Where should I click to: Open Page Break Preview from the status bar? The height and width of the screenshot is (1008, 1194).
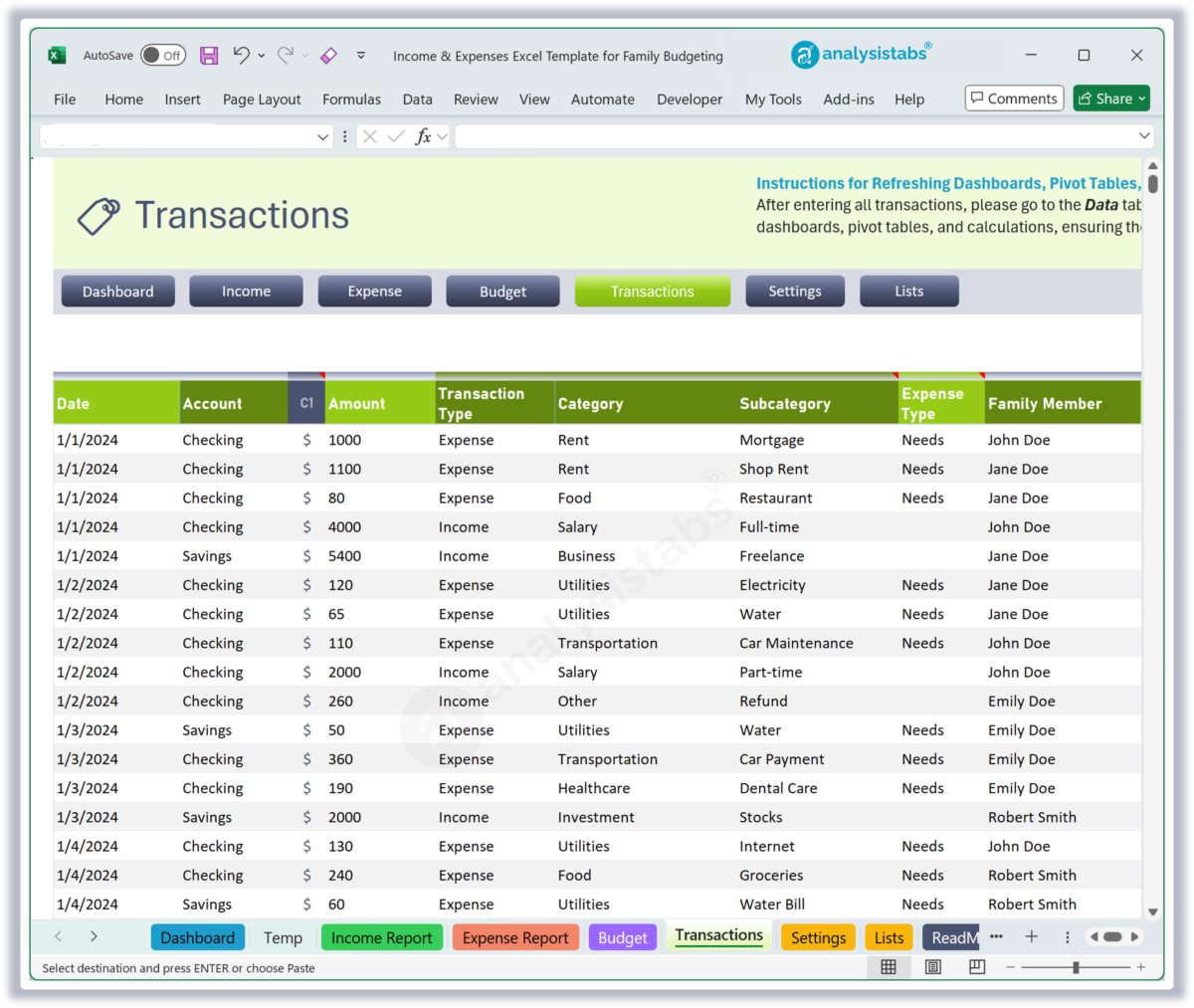point(976,966)
